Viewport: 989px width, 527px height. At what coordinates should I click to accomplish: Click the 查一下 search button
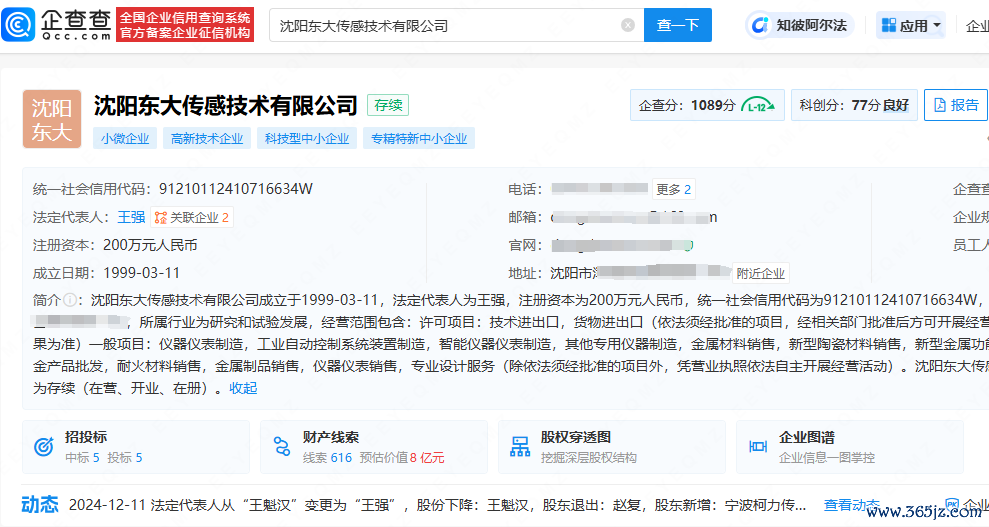tap(677, 25)
